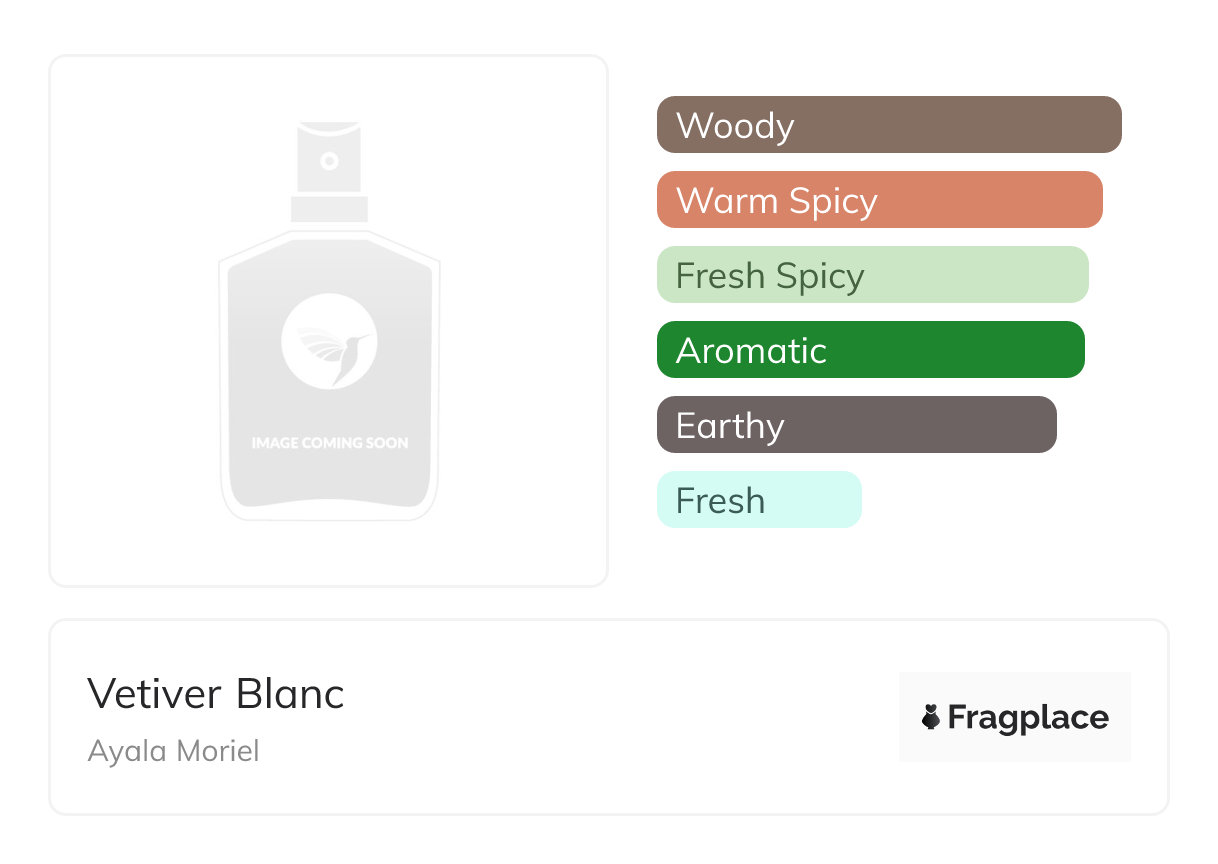Open the Vetiver Blanc fragrance title
The image size is (1218, 864).
coord(216,694)
